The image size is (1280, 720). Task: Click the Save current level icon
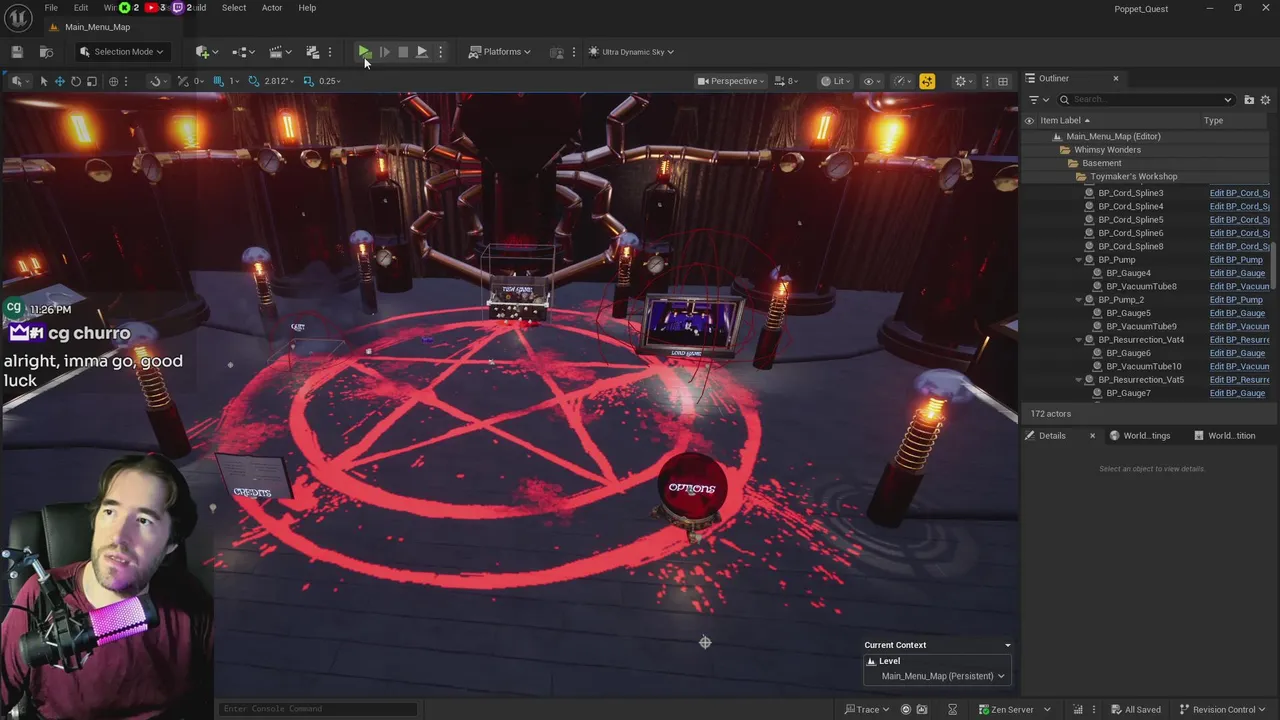click(x=17, y=52)
